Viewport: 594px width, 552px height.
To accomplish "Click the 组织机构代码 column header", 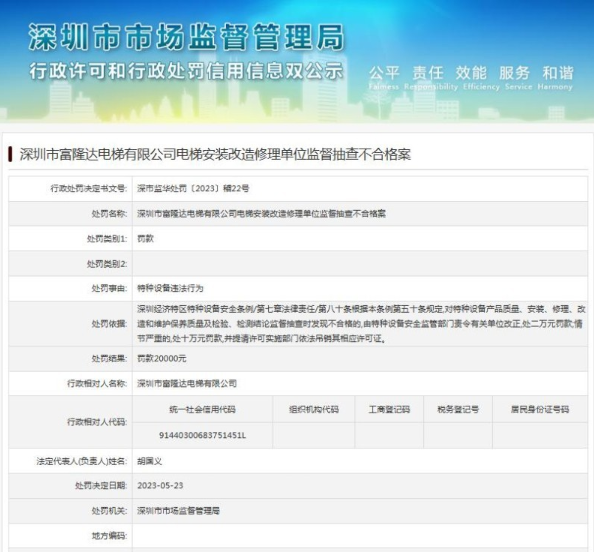I will tap(314, 410).
